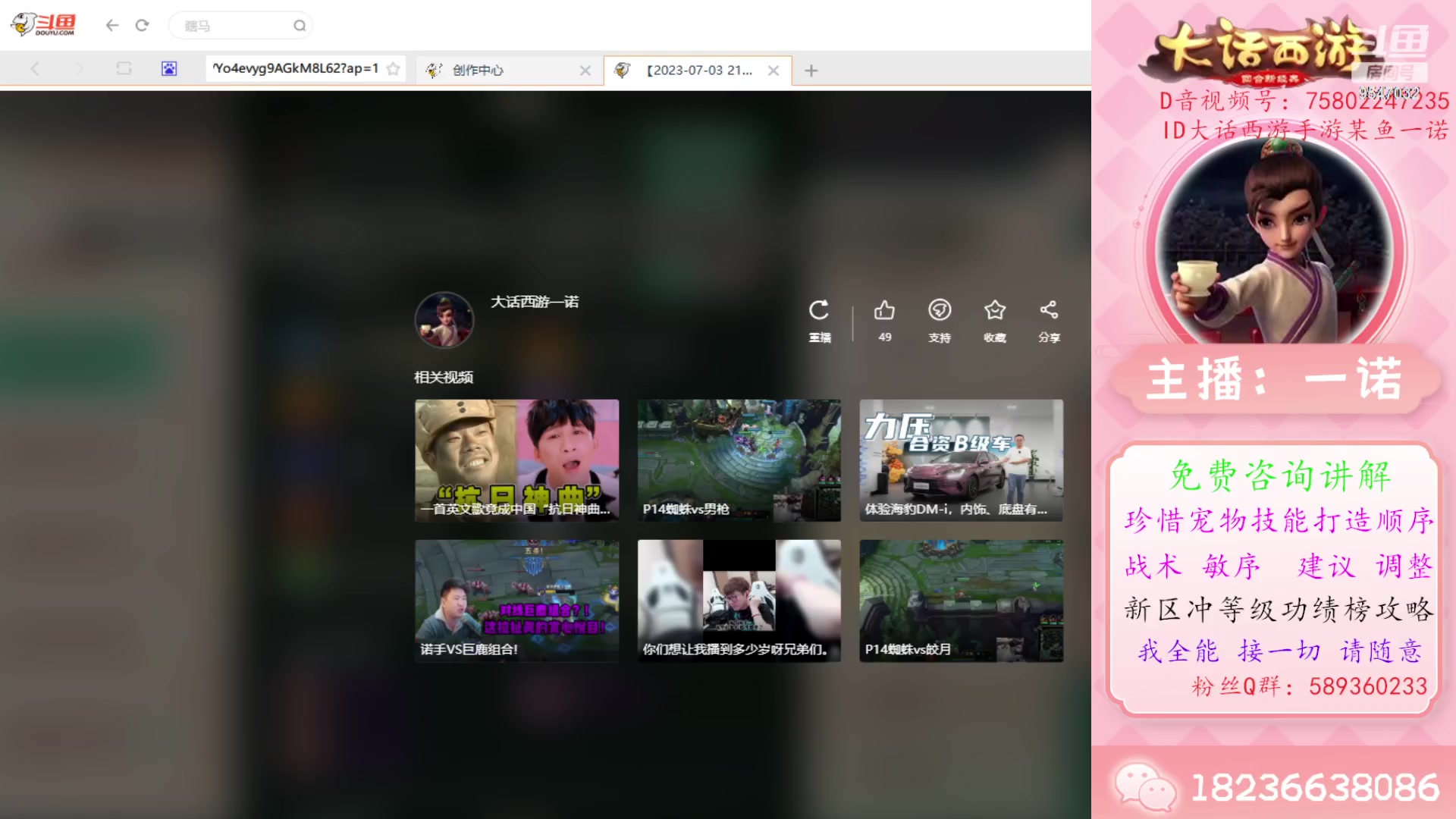
Task: Open video 一首英文歌竟成中国"抗日神曲...
Action: [x=516, y=460]
